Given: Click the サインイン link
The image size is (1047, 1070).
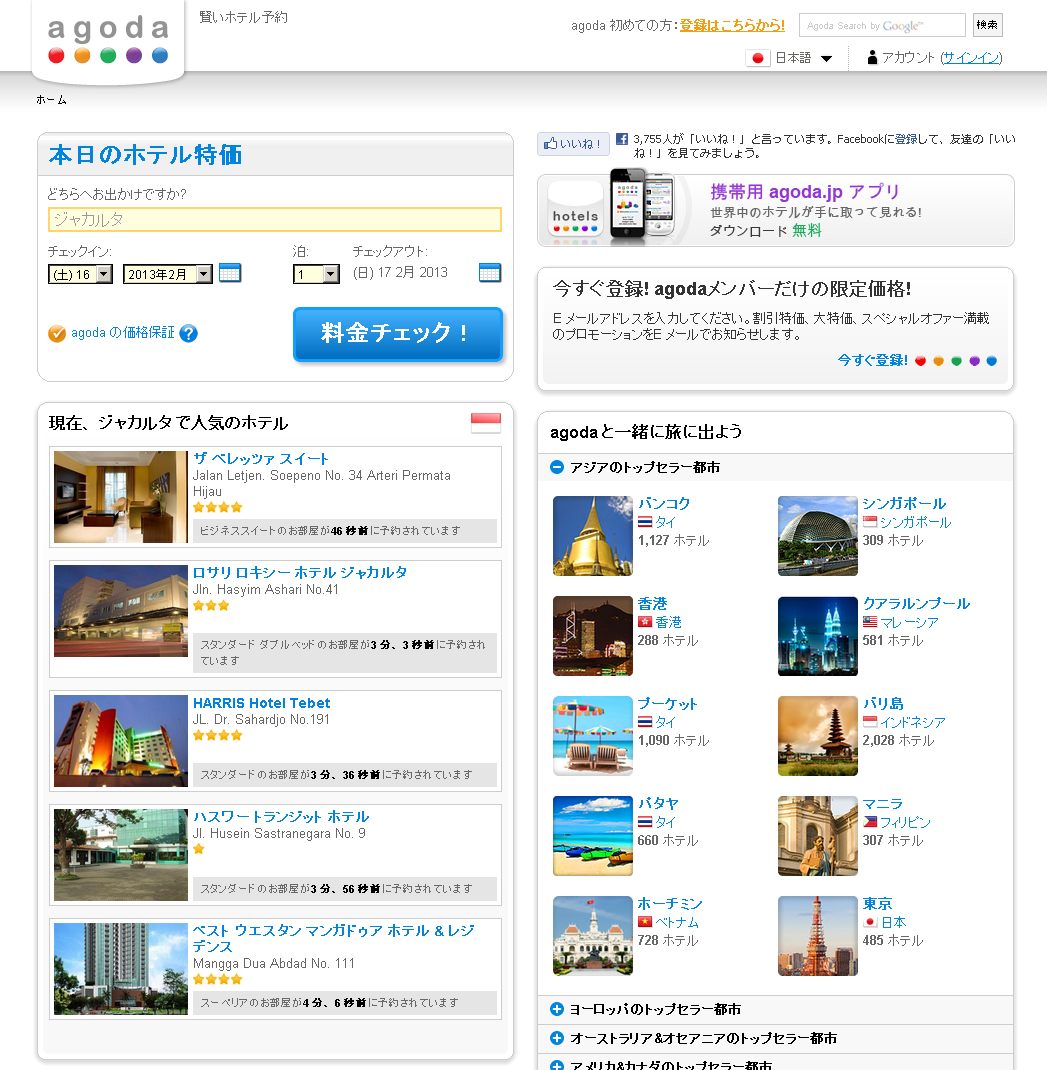Looking at the screenshot, I should coord(970,58).
